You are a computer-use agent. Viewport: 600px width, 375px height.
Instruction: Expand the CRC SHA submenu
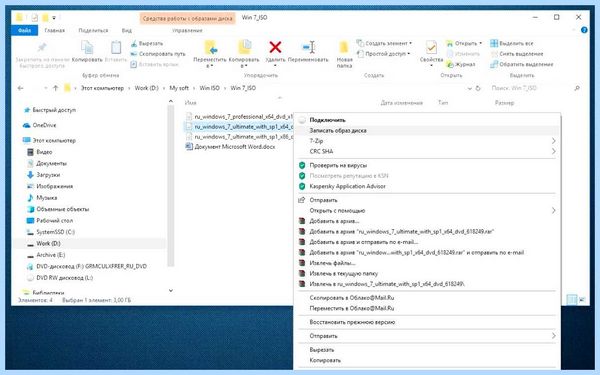click(x=427, y=152)
